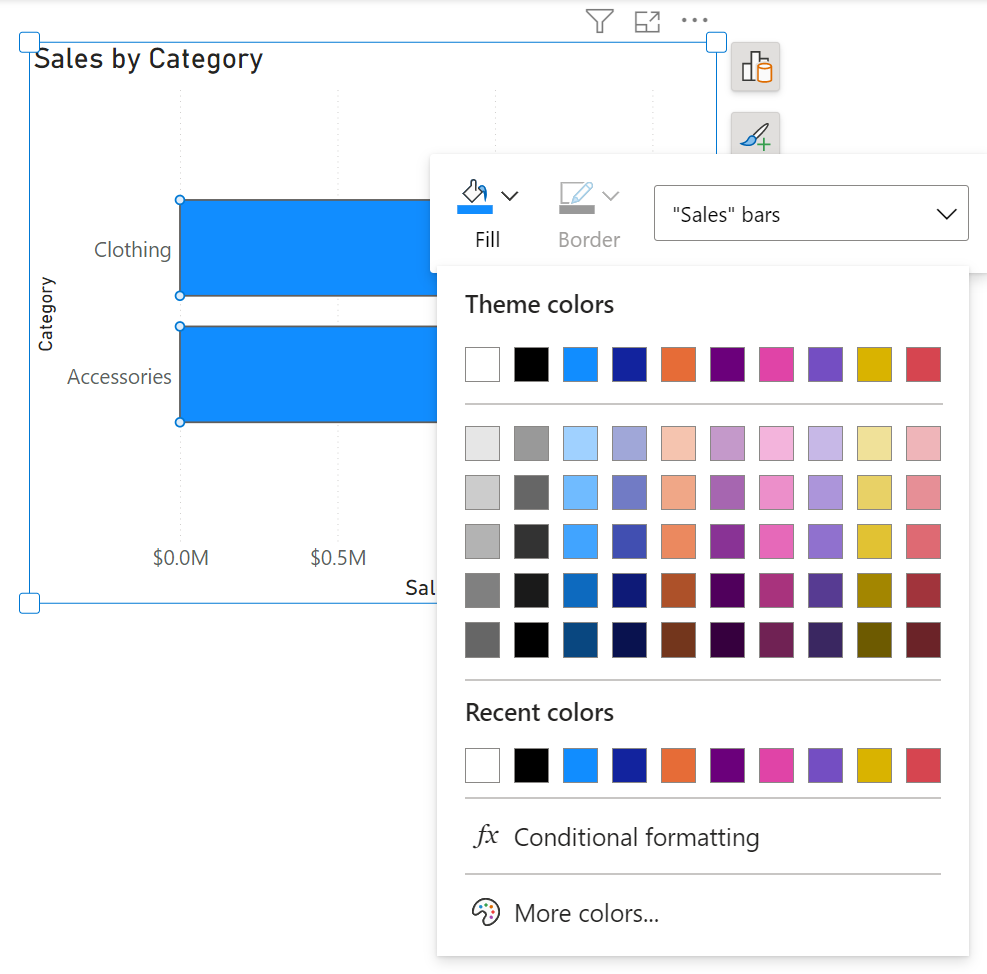Image resolution: width=987 pixels, height=974 pixels.
Task: Pick the darkest brown-orange shade swatch
Action: coord(678,640)
